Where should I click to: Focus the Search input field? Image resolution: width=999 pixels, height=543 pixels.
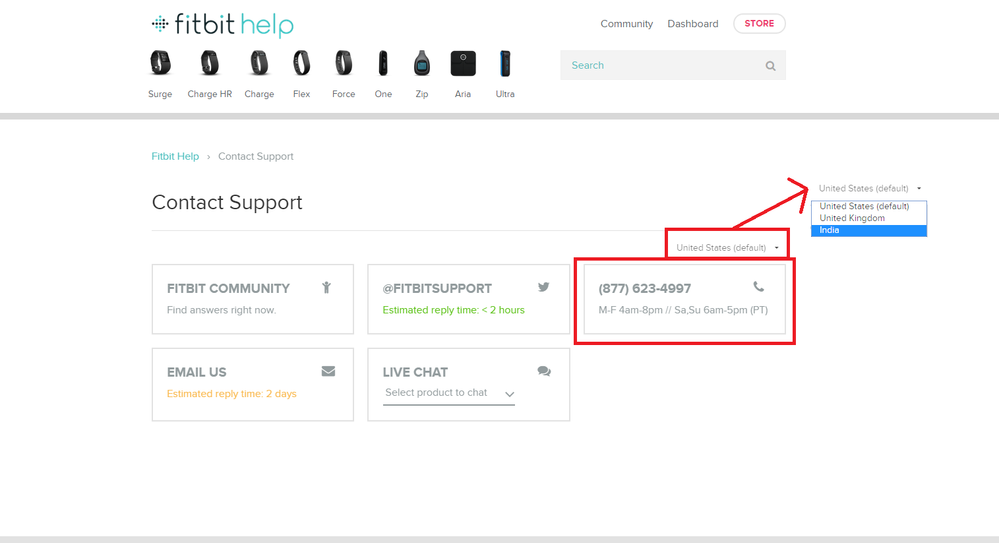pos(673,65)
